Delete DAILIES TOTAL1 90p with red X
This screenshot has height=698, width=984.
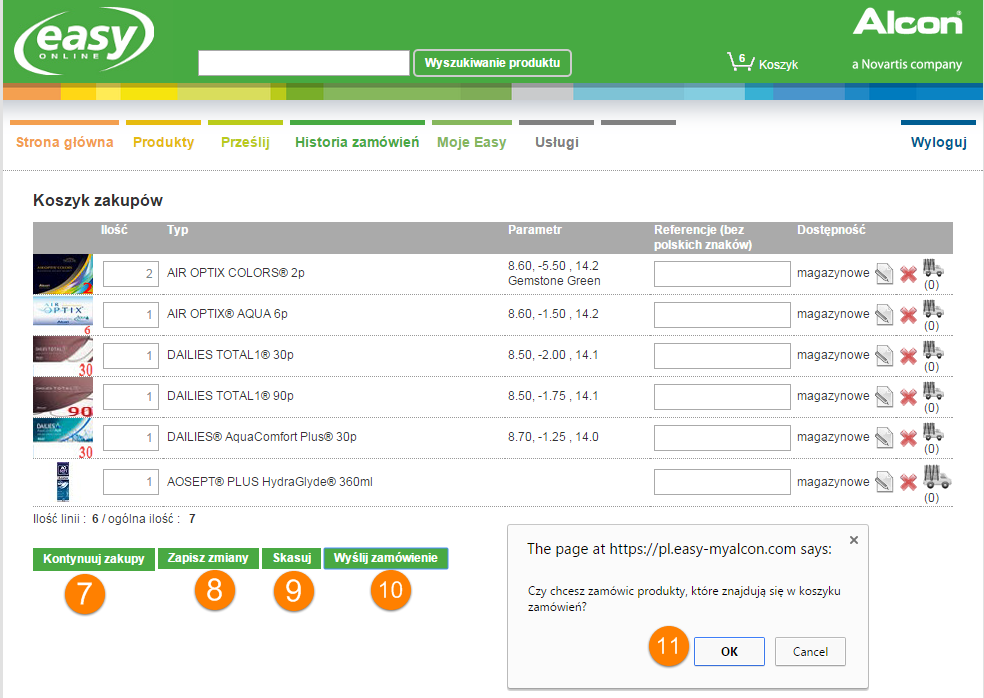pyautogui.click(x=908, y=397)
